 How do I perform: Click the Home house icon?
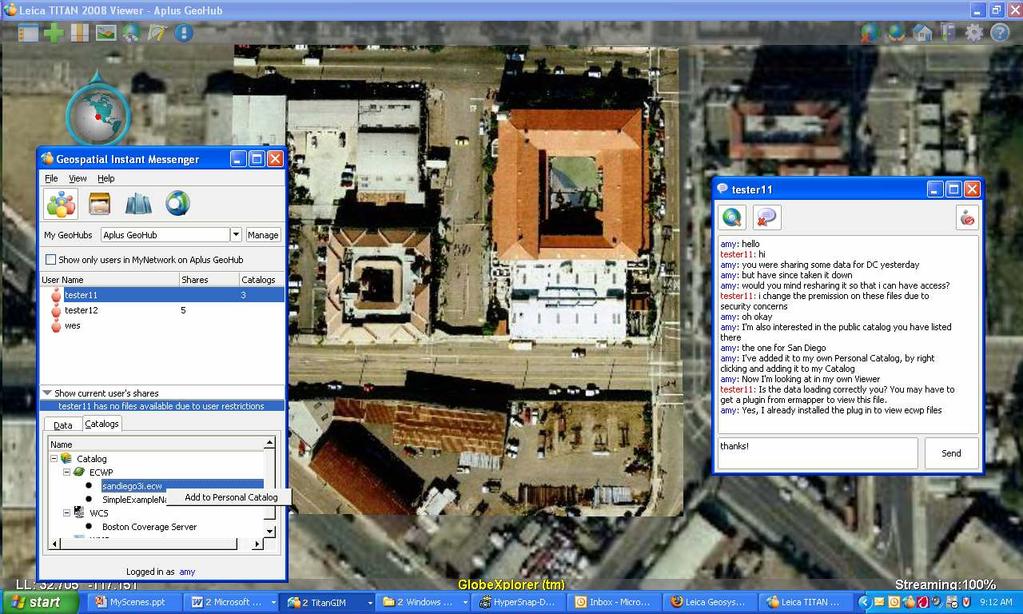pyautogui.click(x=923, y=32)
